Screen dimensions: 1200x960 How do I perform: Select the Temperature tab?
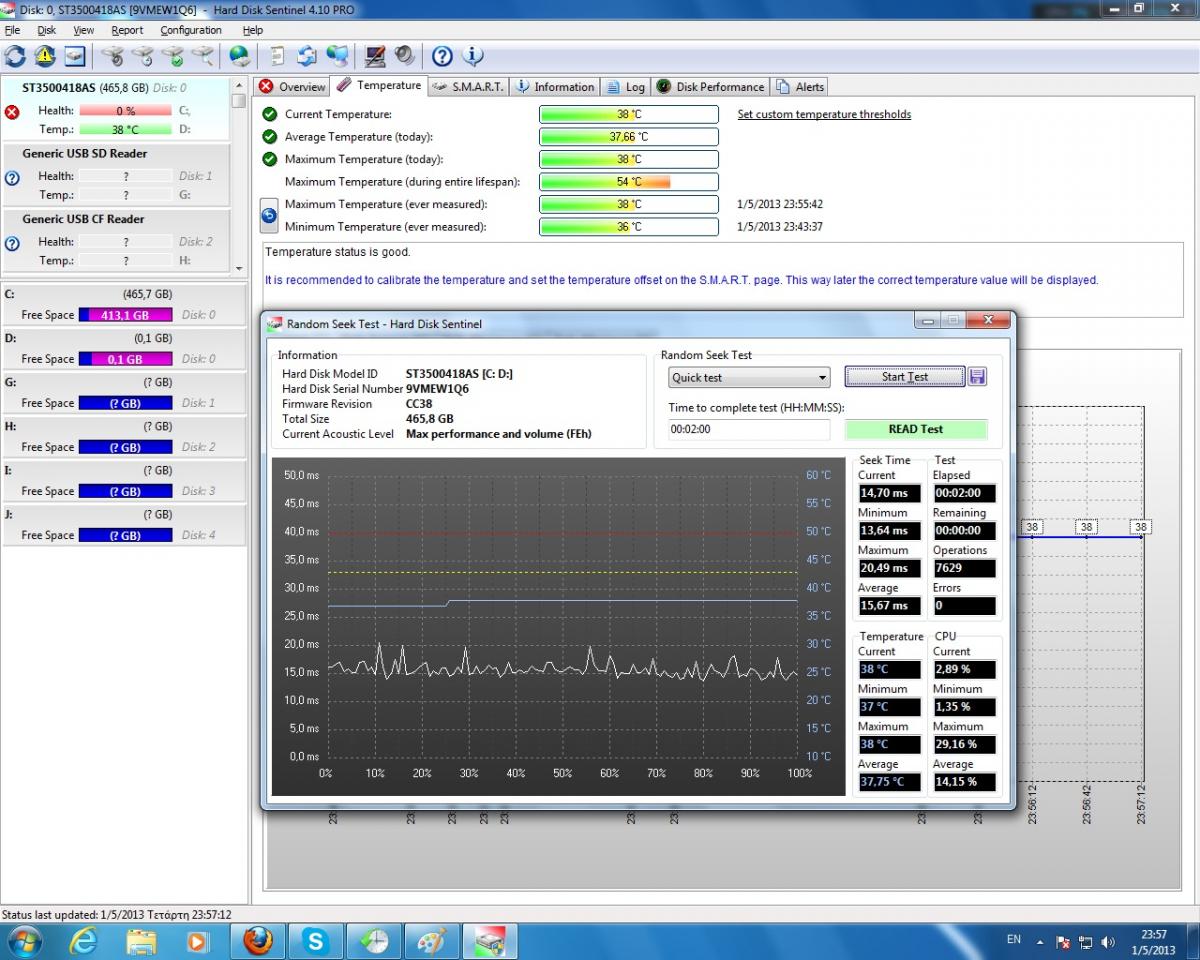[379, 86]
